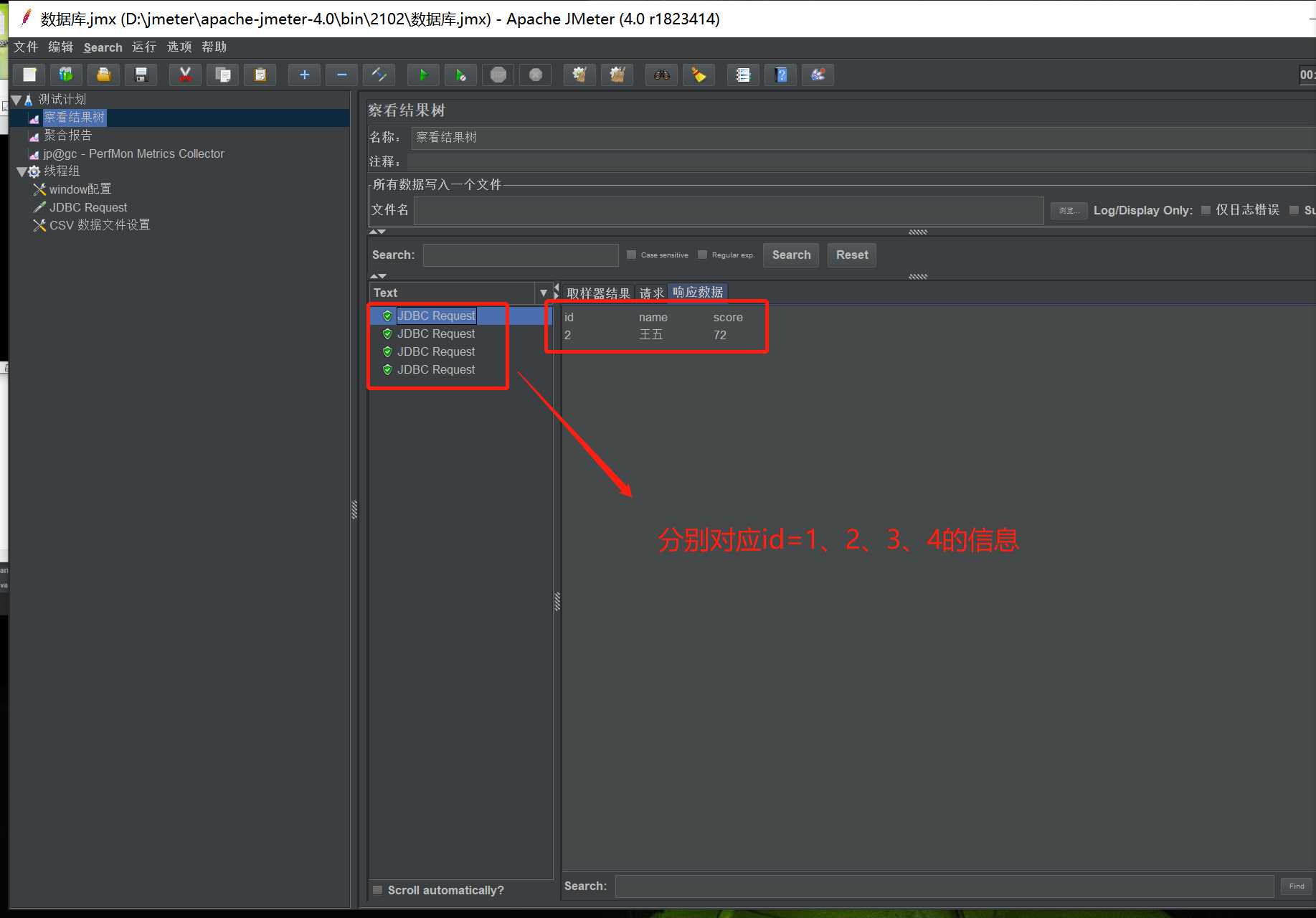The height and width of the screenshot is (918, 1316).
Task: Click the 名称 name input field
Action: point(863,138)
